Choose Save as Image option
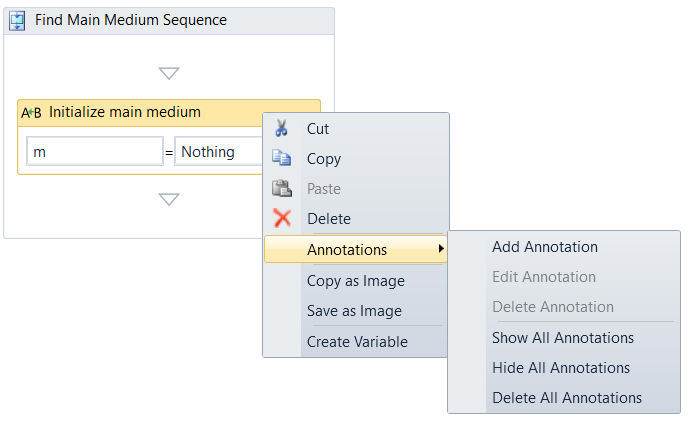This screenshot has width=694, height=425. click(x=354, y=311)
